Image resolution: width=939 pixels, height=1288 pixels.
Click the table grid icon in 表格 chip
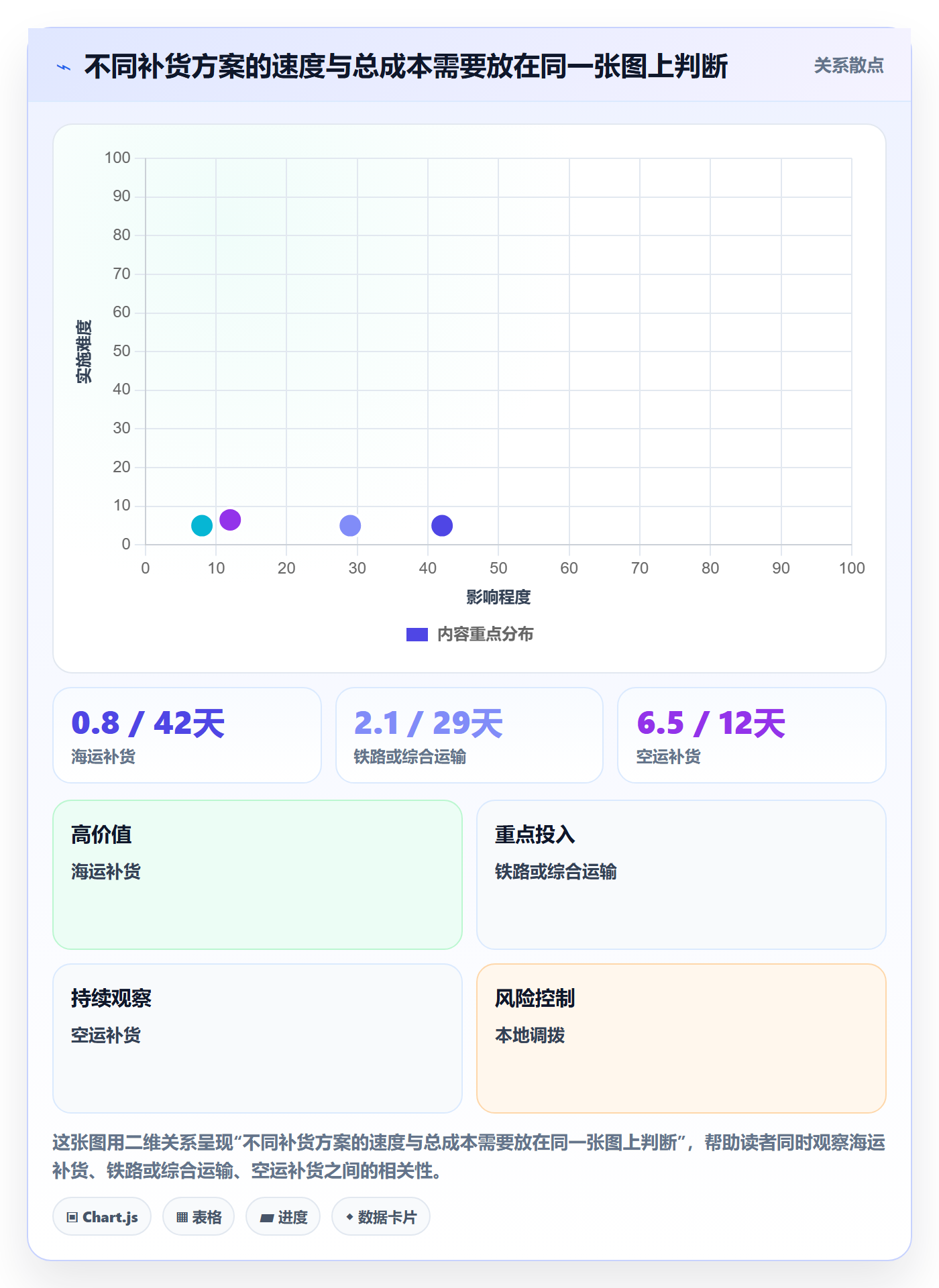pos(182,1217)
